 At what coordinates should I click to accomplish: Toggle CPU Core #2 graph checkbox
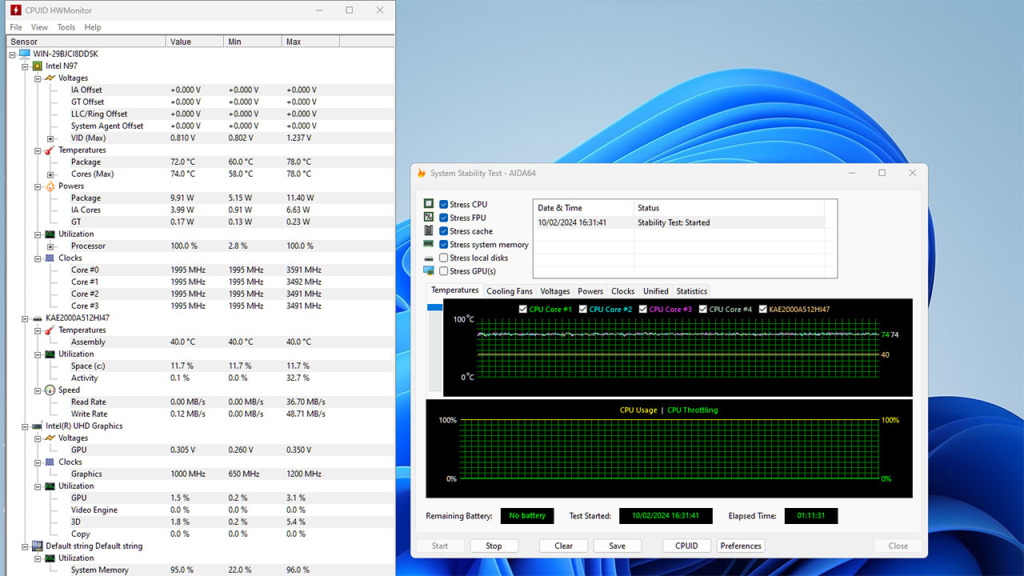point(583,309)
